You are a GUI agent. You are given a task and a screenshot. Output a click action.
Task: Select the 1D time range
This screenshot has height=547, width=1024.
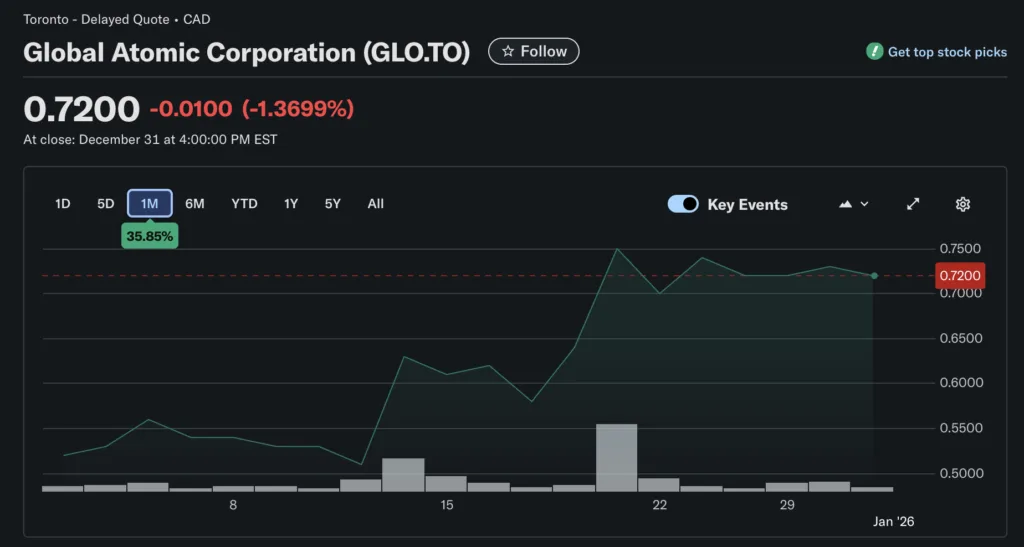[x=63, y=204]
